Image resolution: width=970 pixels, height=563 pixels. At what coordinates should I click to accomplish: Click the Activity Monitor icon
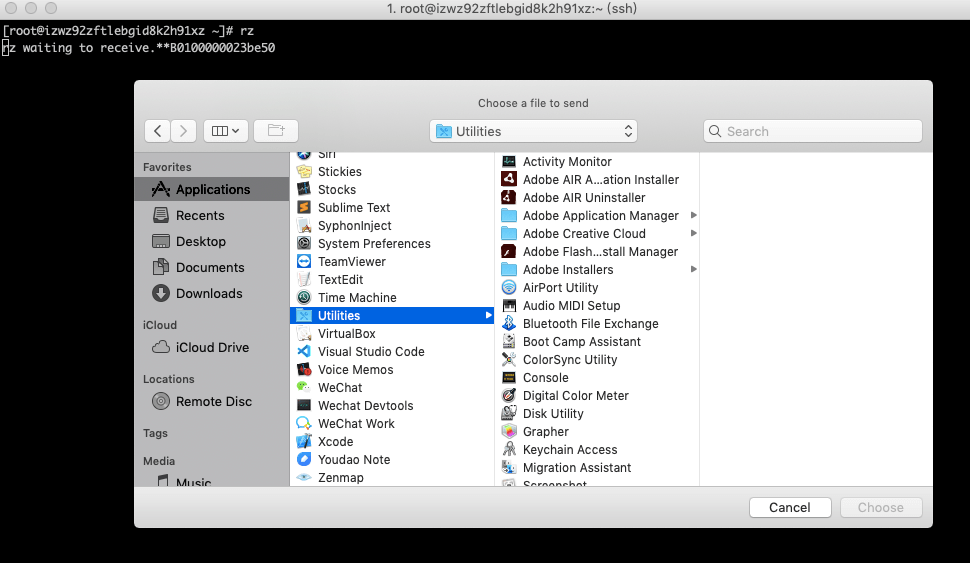(x=509, y=161)
